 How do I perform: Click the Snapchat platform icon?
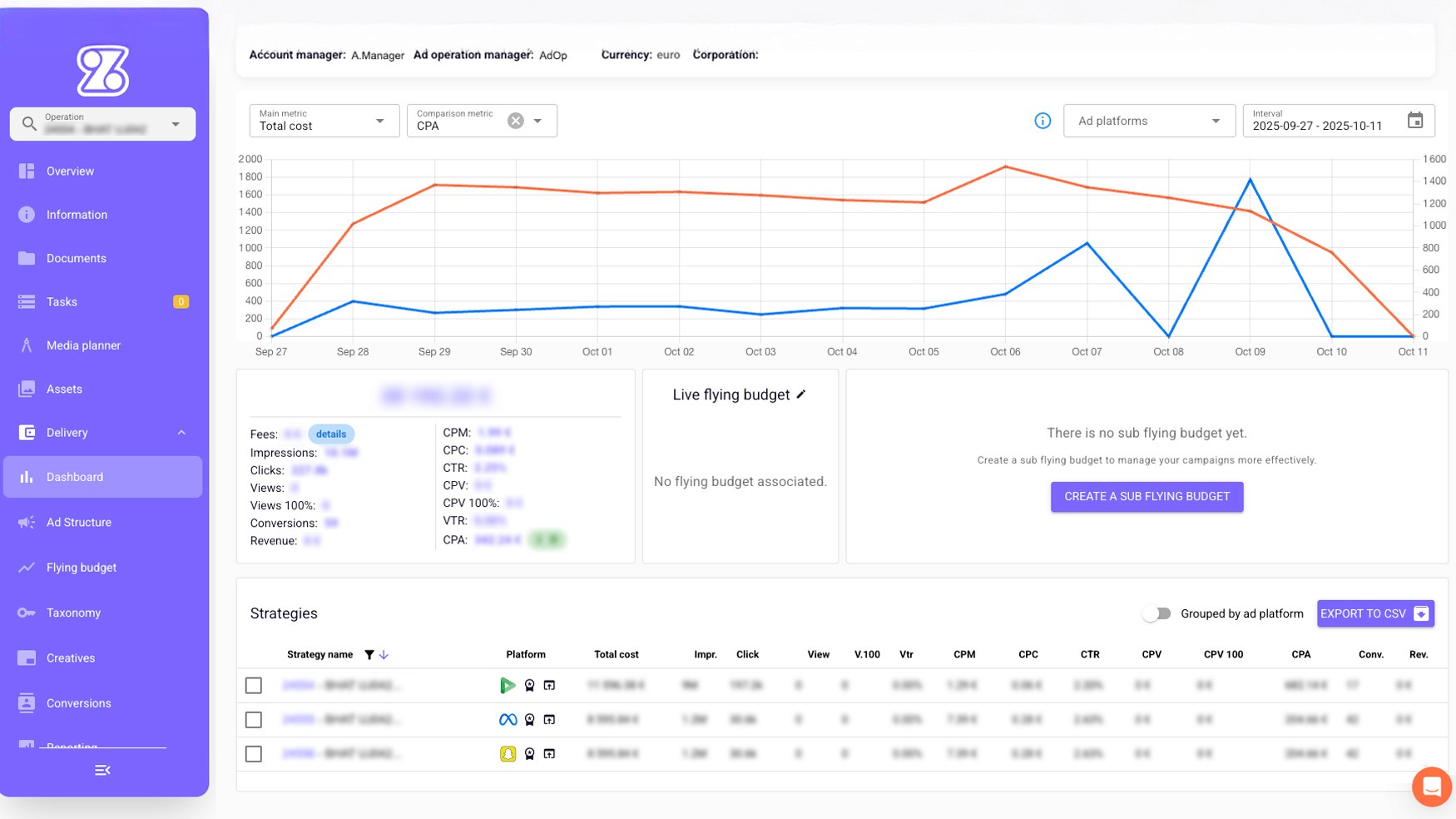pyautogui.click(x=508, y=754)
